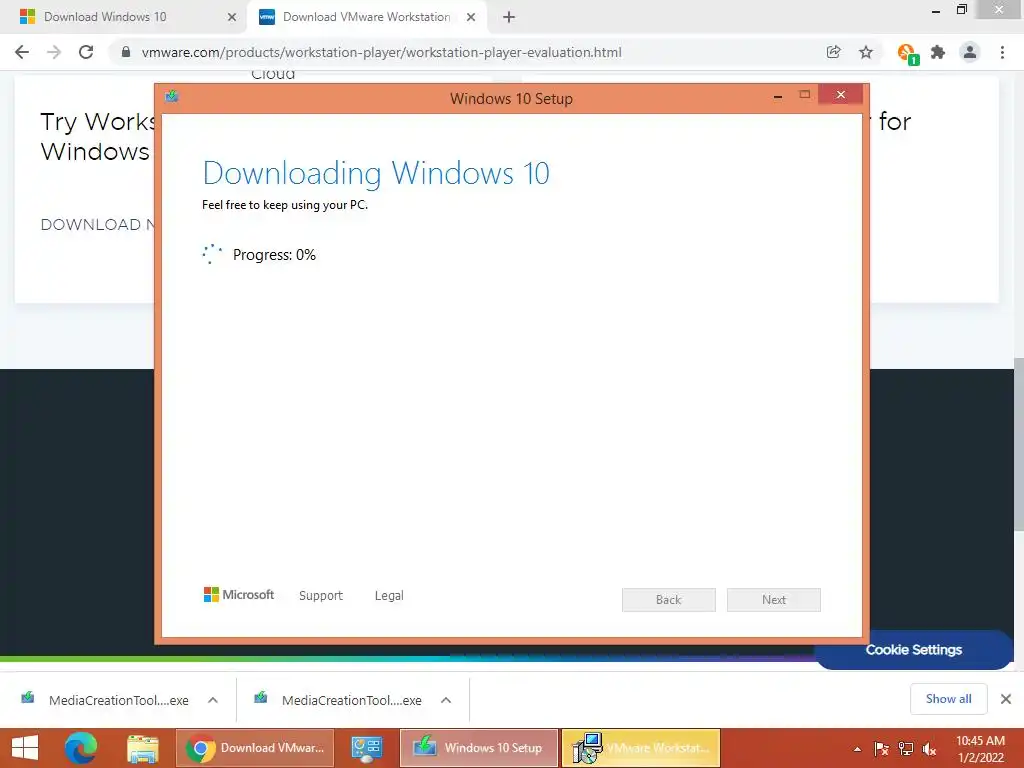Open the Legal link in setup
This screenshot has height=768, width=1024.
coord(389,596)
